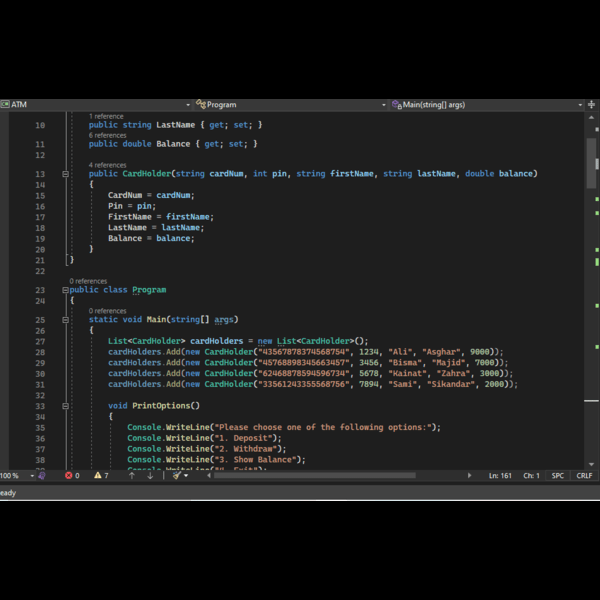The width and height of the screenshot is (600, 600).
Task: Click the red error count icon
Action: tap(68, 476)
